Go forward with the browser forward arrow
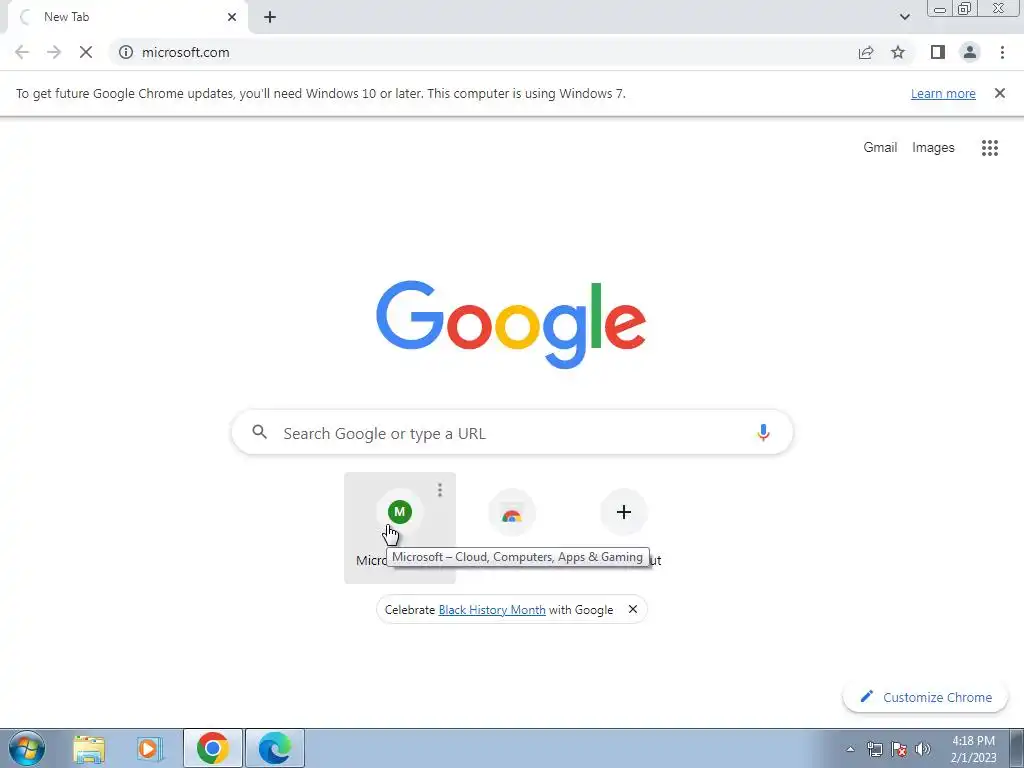 pos(54,52)
